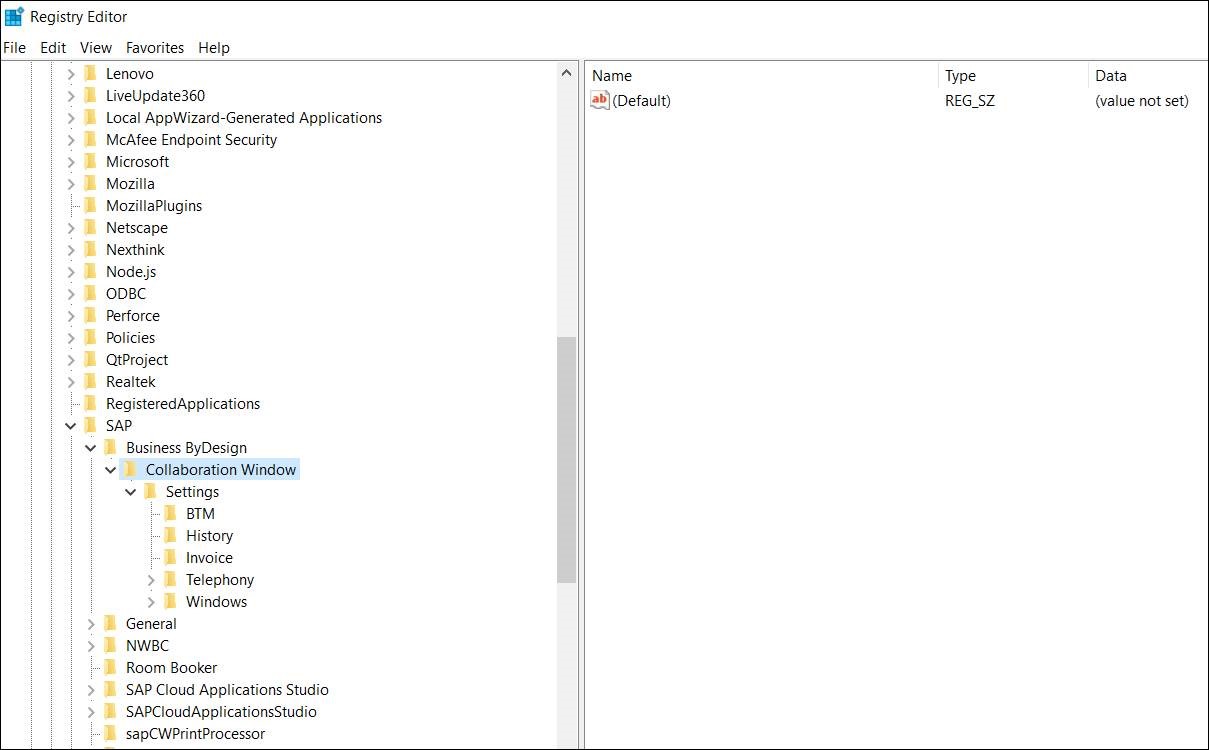Expand the Windows key

click(x=151, y=601)
